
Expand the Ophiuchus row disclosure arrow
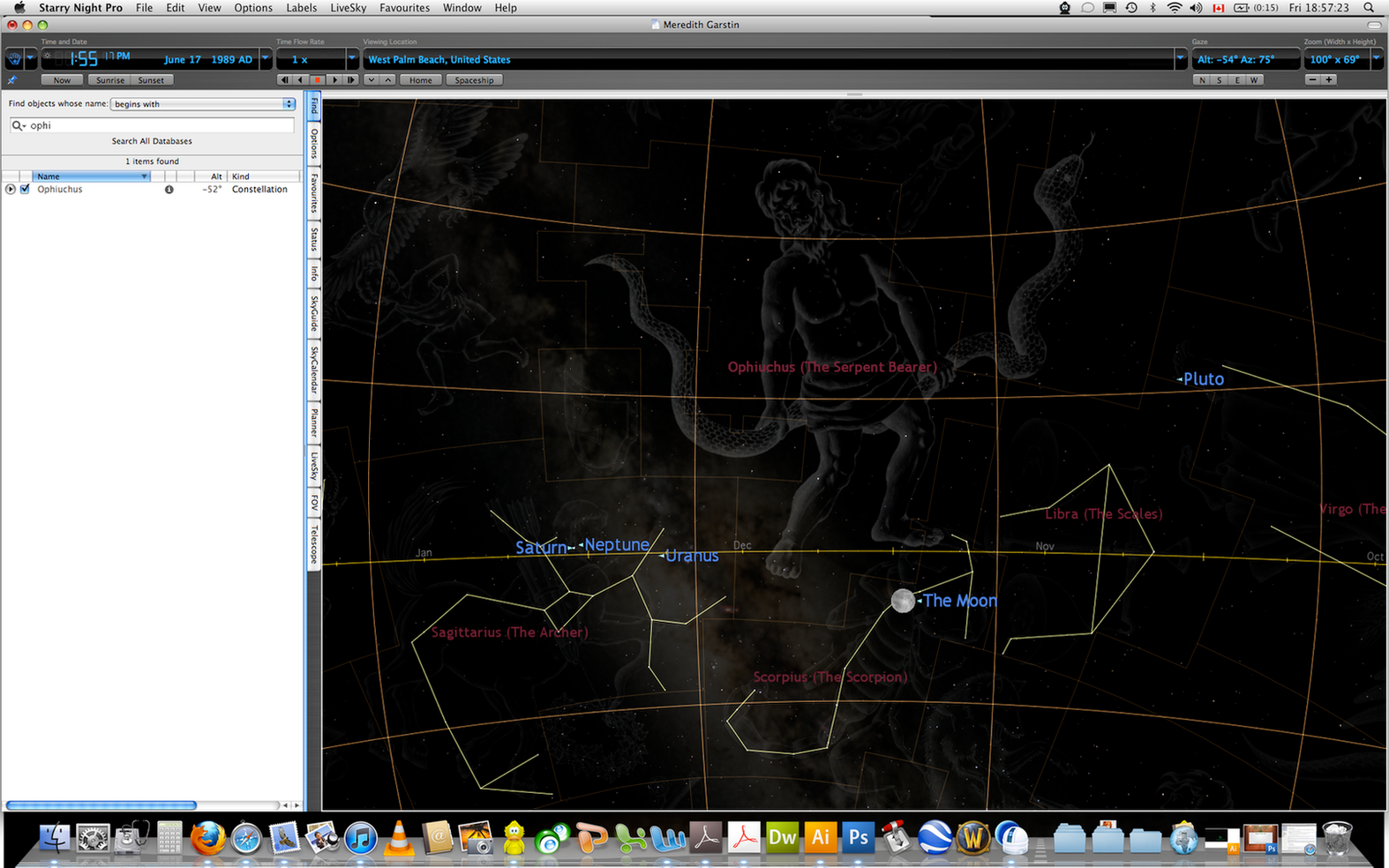[11, 190]
